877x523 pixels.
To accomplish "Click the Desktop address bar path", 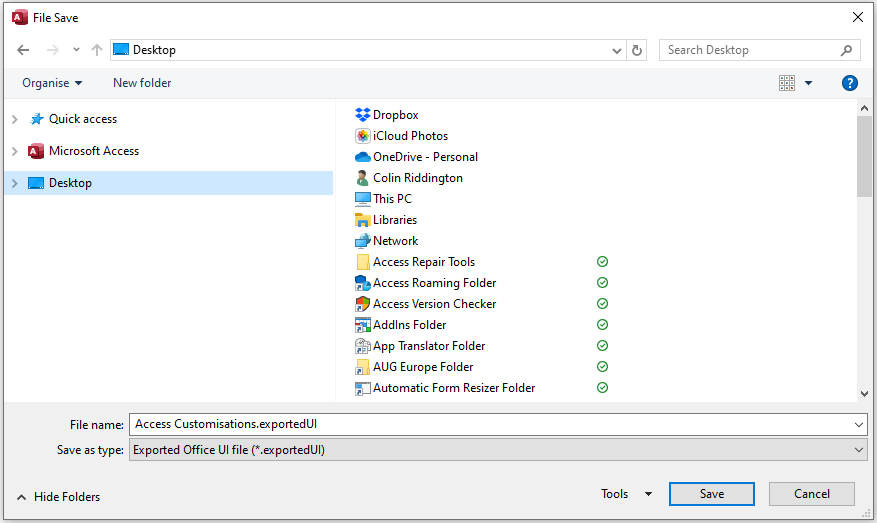I will click(154, 50).
